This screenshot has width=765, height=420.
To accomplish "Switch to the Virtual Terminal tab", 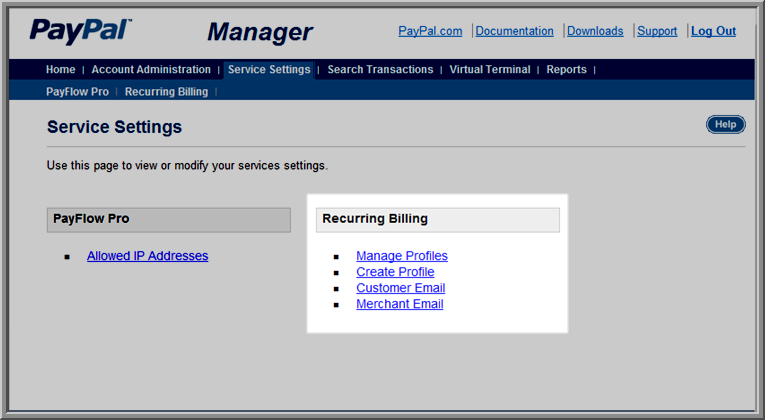I will point(490,69).
